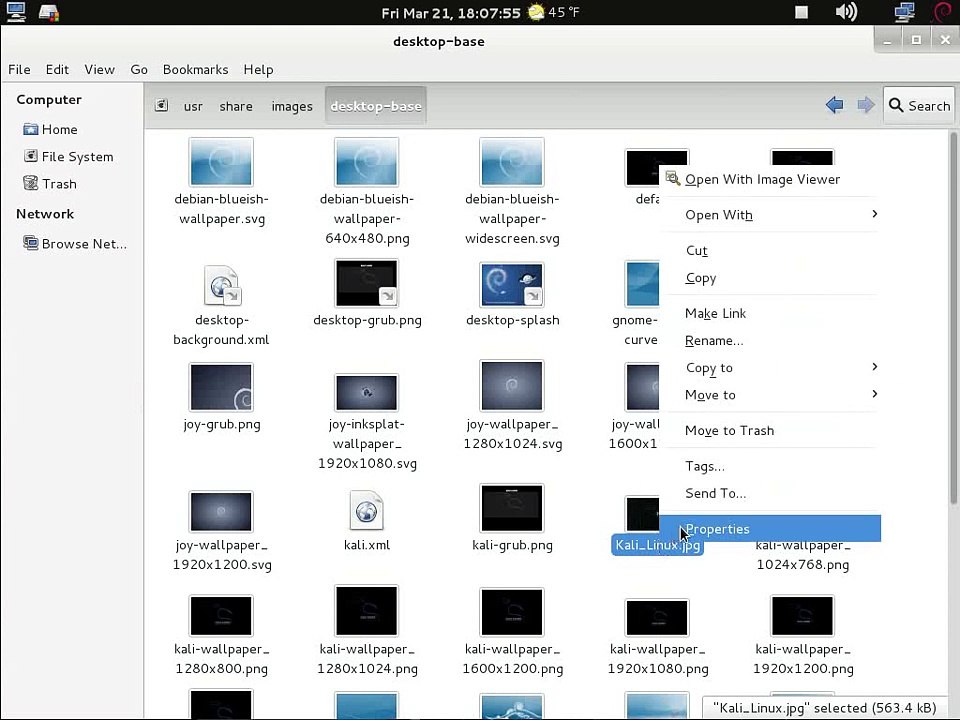Expand the Copy to submenu
Viewport: 960px width, 720px height.
[770, 368]
